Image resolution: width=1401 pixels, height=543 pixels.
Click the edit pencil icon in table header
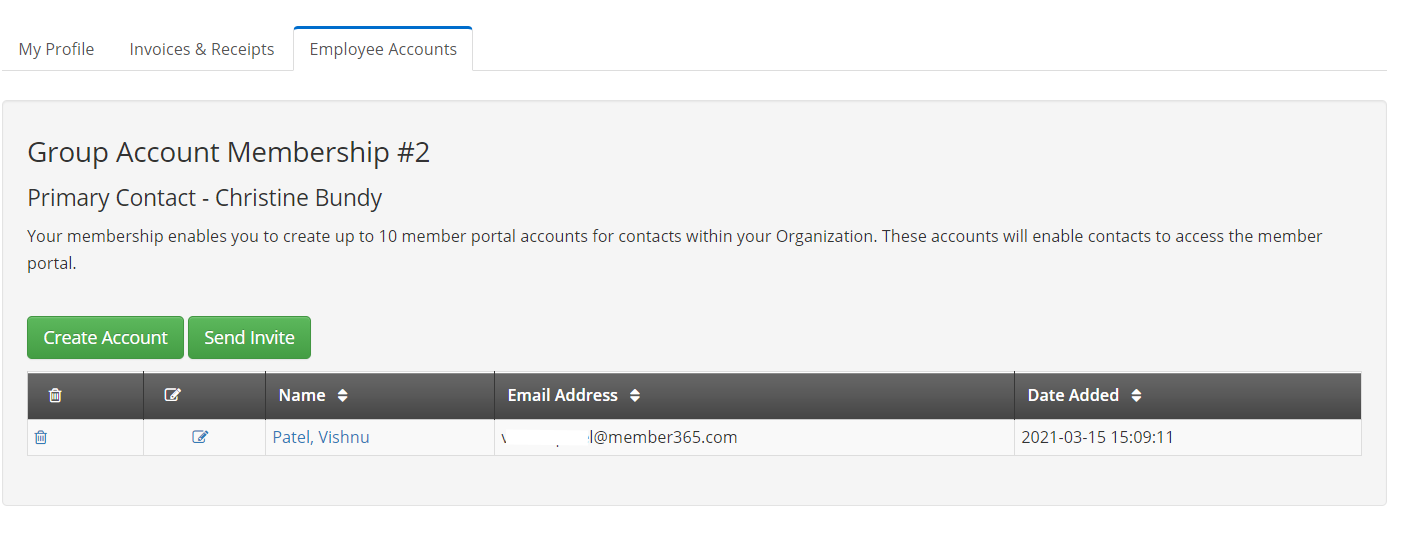[172, 395]
